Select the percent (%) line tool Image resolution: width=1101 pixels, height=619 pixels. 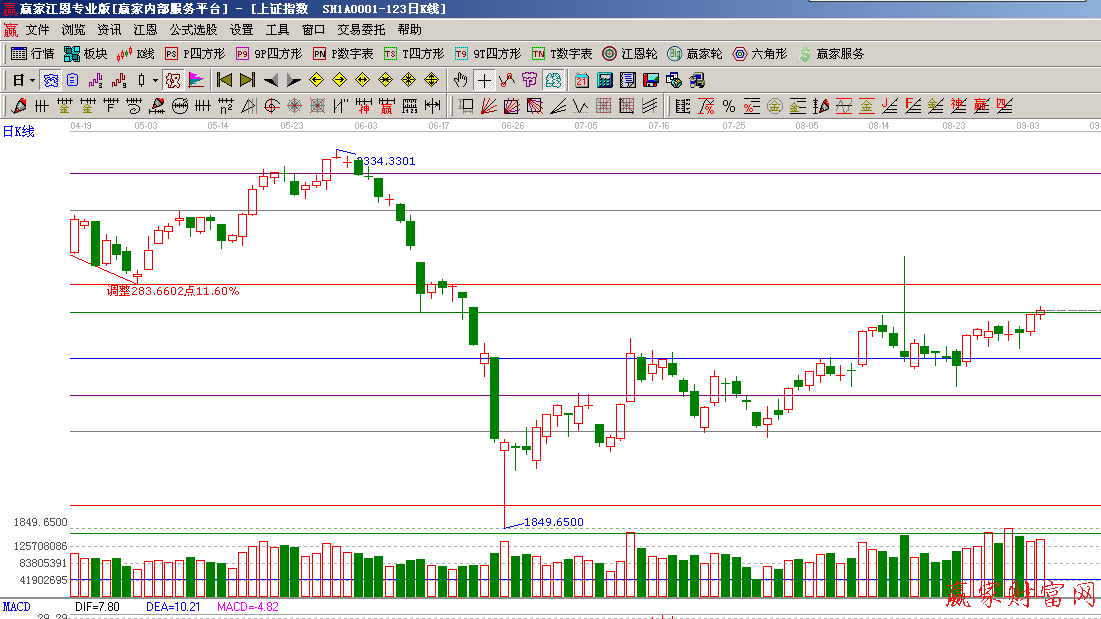point(728,106)
